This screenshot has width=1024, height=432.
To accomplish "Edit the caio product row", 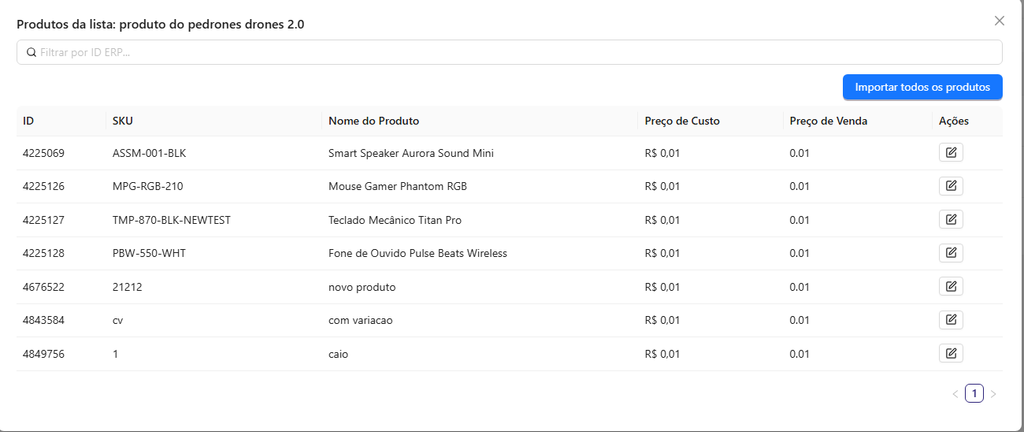I will [x=951, y=354].
